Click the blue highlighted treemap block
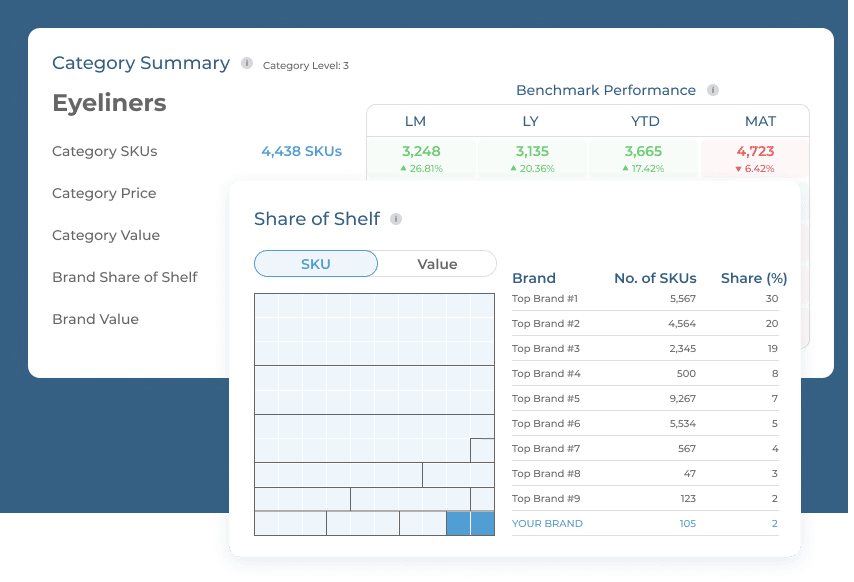 click(471, 523)
